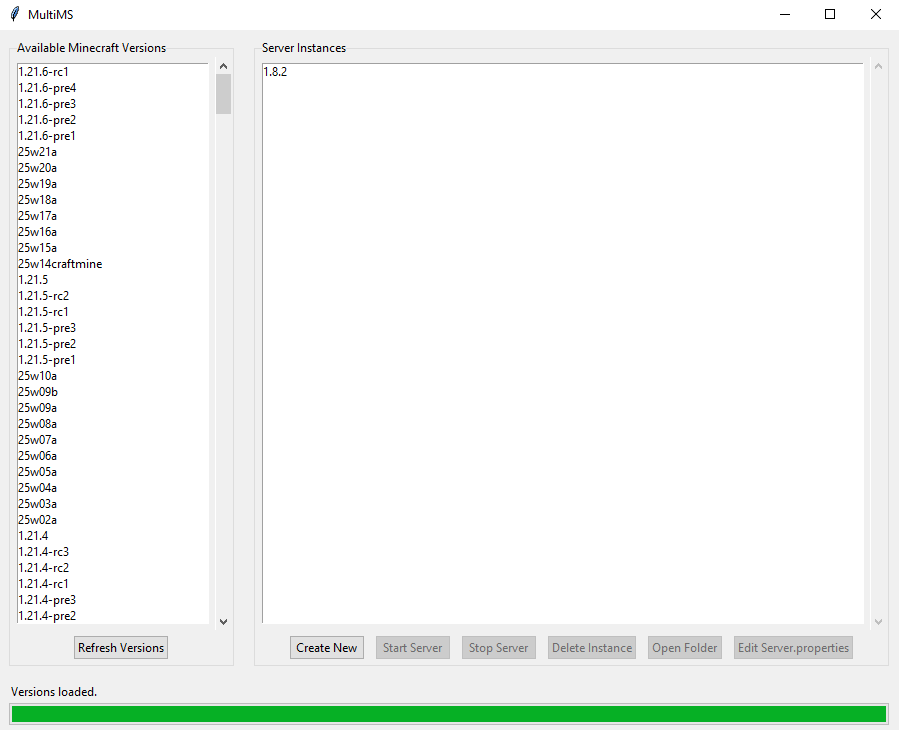The width and height of the screenshot is (899, 730).
Task: Click versions list scroll up arrow
Action: click(224, 66)
